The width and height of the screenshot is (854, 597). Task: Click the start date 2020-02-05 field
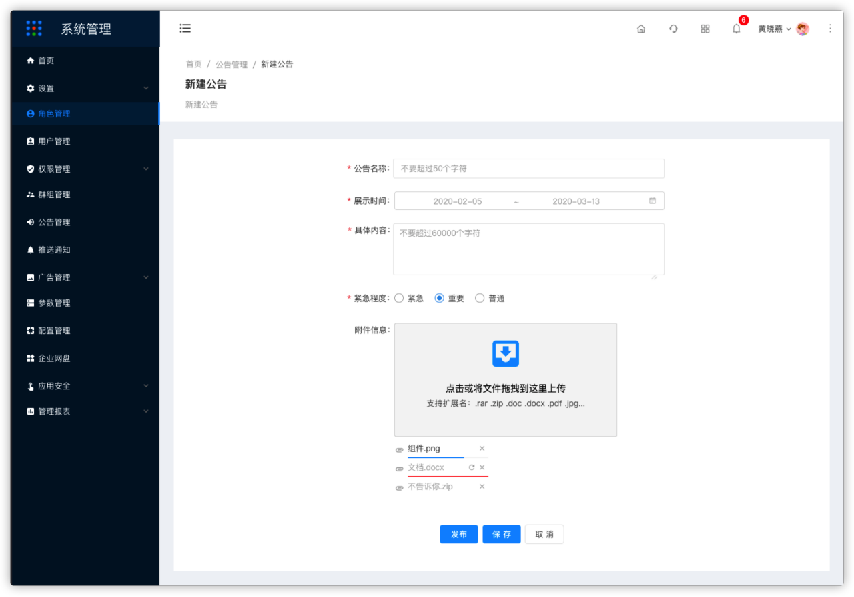click(458, 201)
